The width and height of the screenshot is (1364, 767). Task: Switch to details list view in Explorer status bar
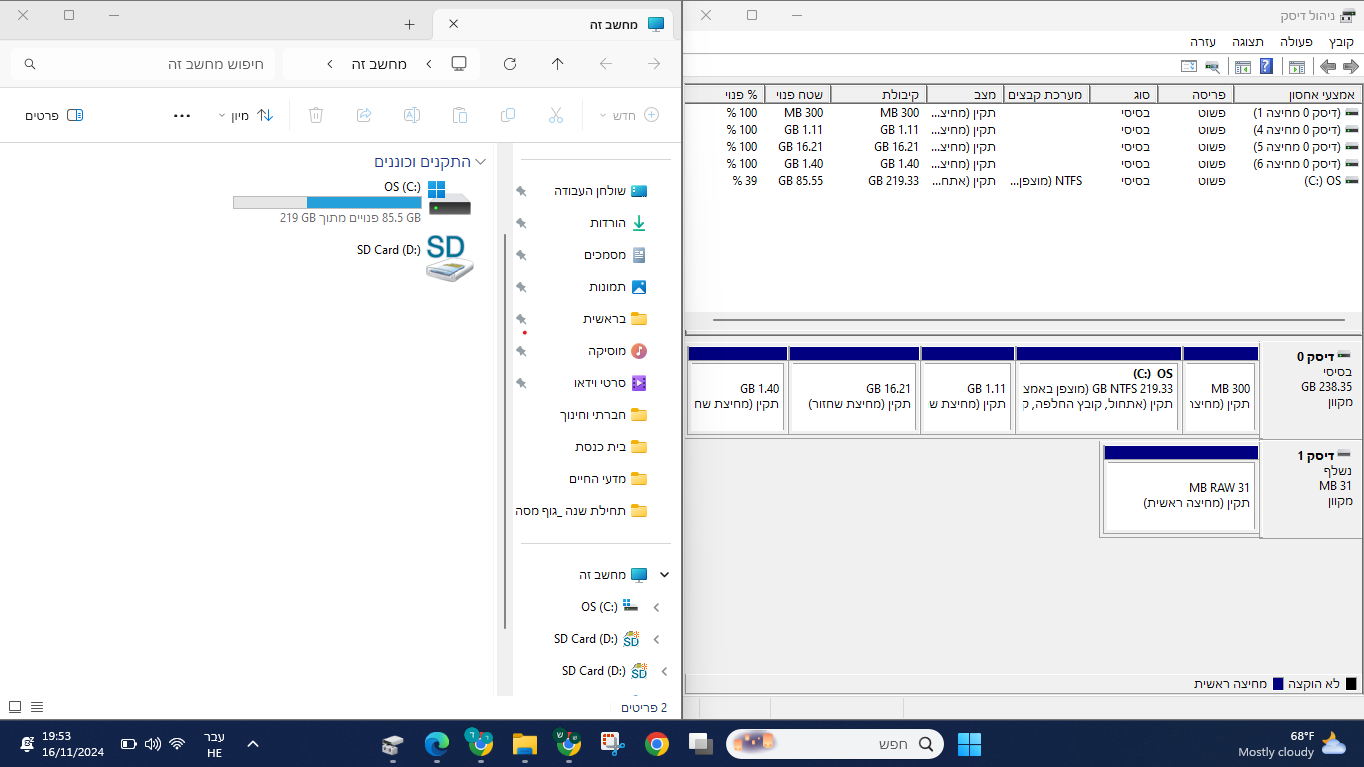37,707
